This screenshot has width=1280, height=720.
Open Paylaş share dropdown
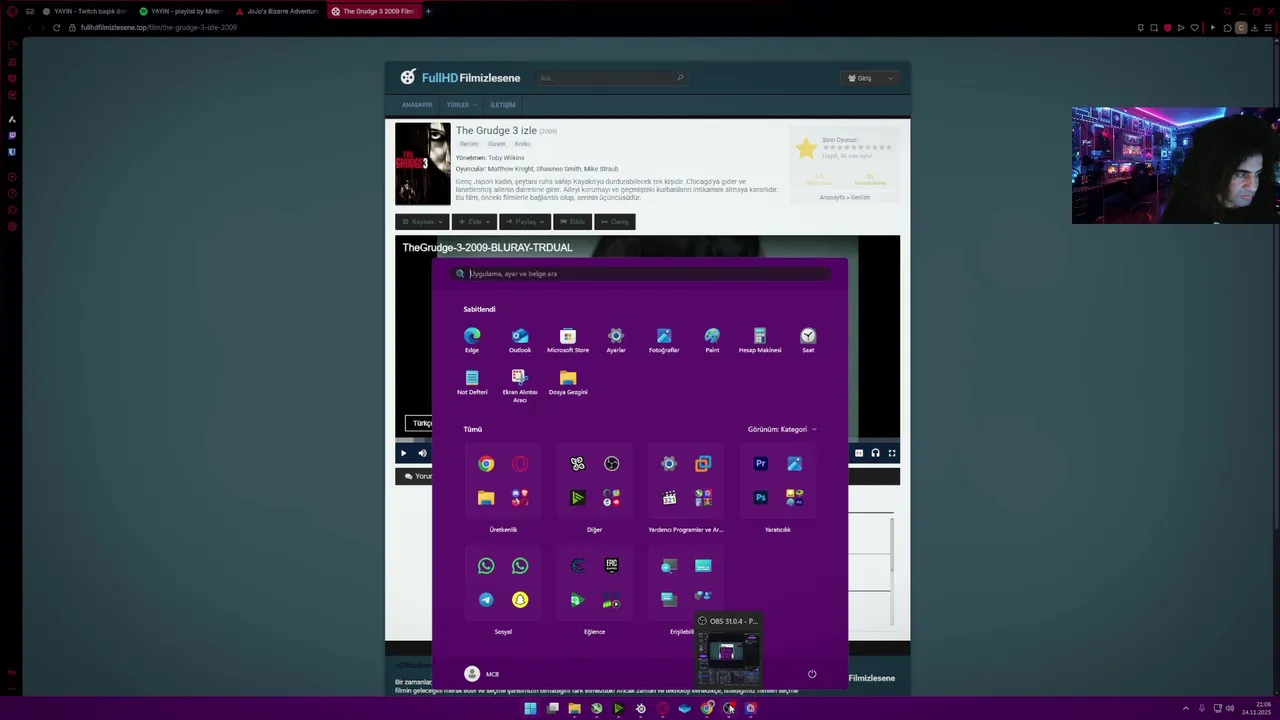coord(525,222)
